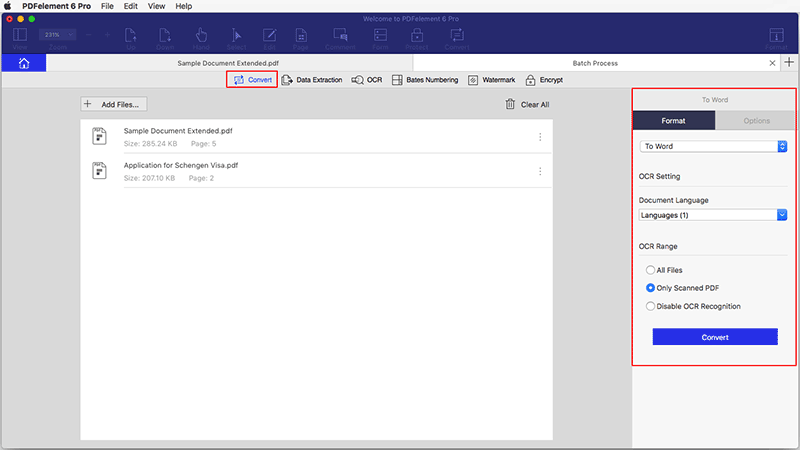Click Sample Document Extended.pdf file icon

pos(99,136)
